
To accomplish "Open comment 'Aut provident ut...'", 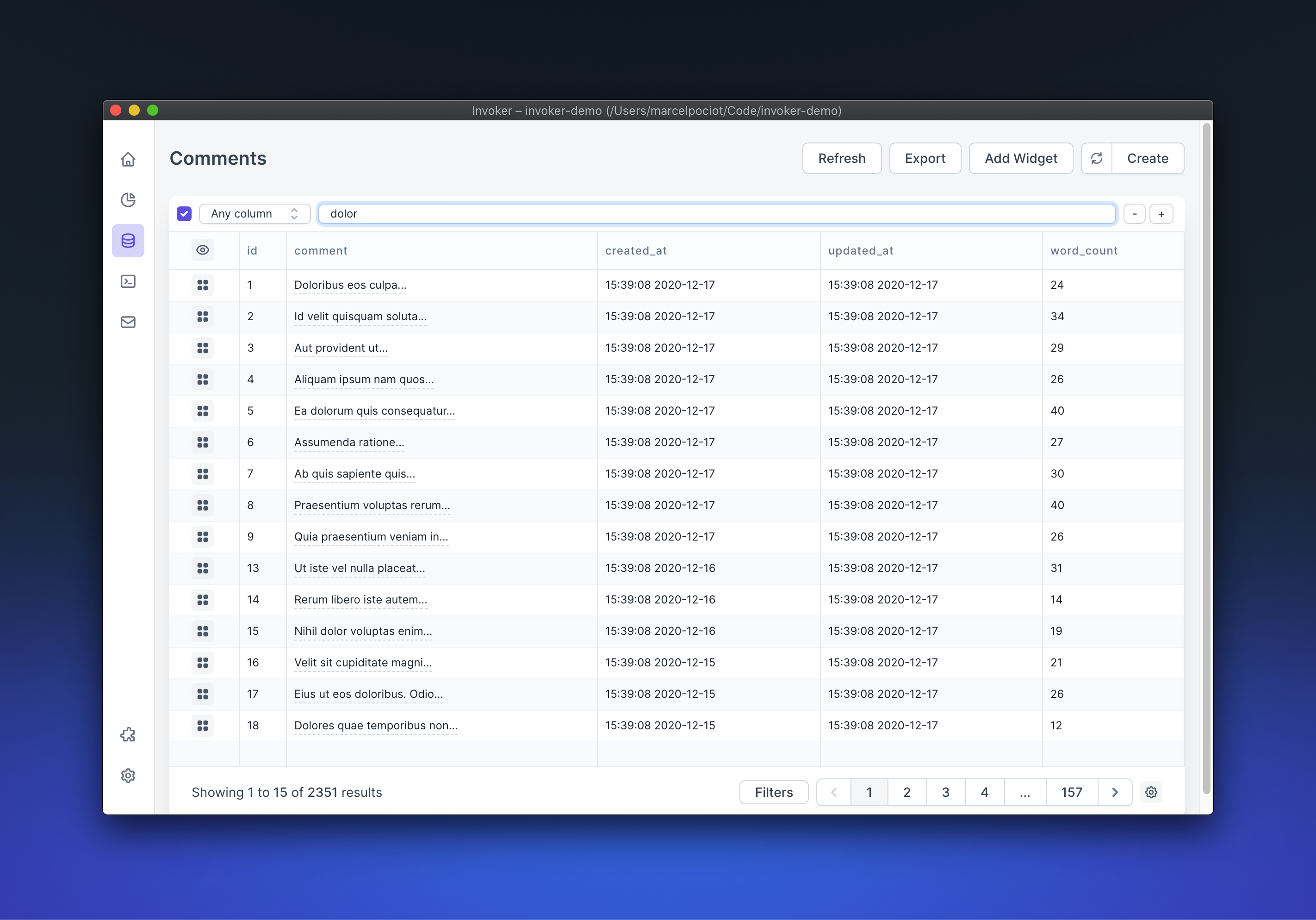I will [341, 348].
